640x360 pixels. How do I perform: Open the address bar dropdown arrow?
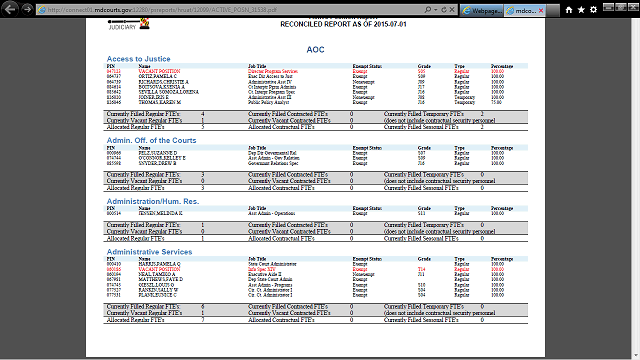[x=436, y=10]
